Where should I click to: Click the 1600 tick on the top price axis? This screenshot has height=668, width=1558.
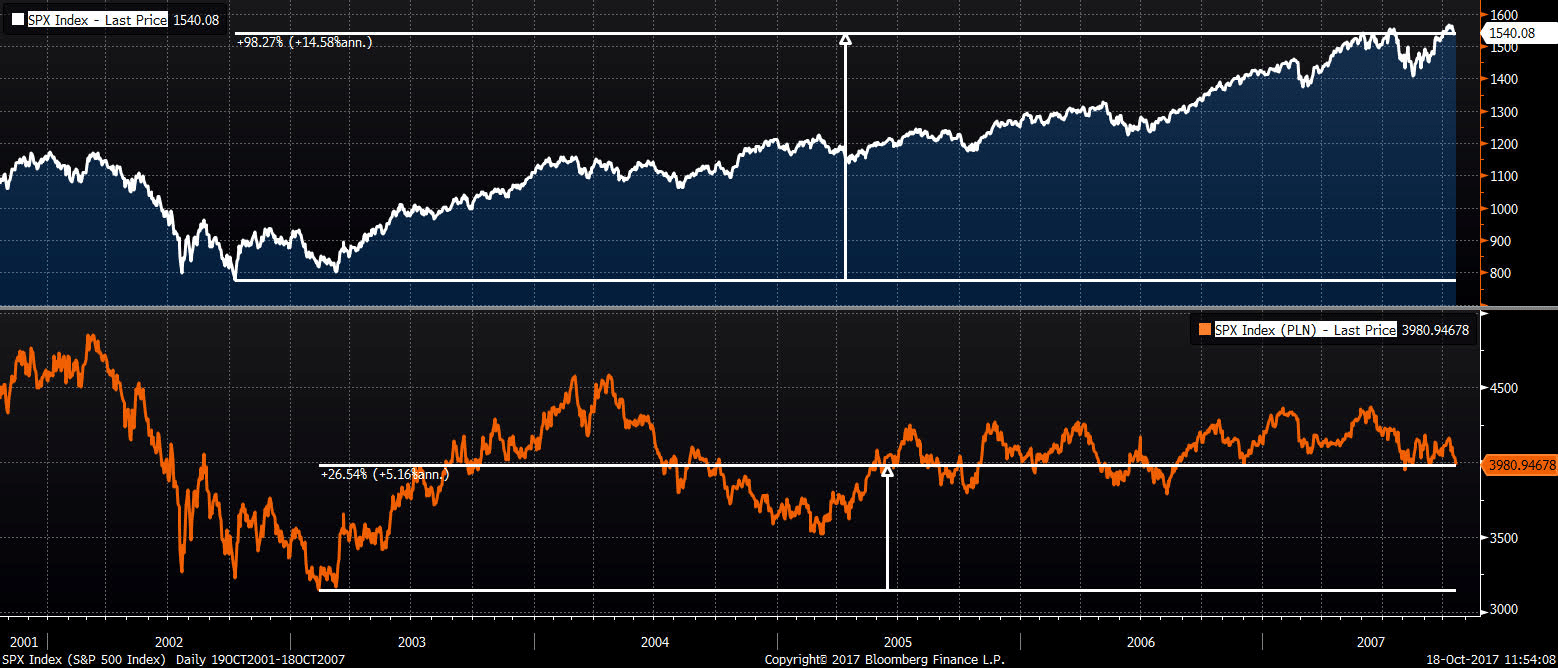(x=1504, y=14)
